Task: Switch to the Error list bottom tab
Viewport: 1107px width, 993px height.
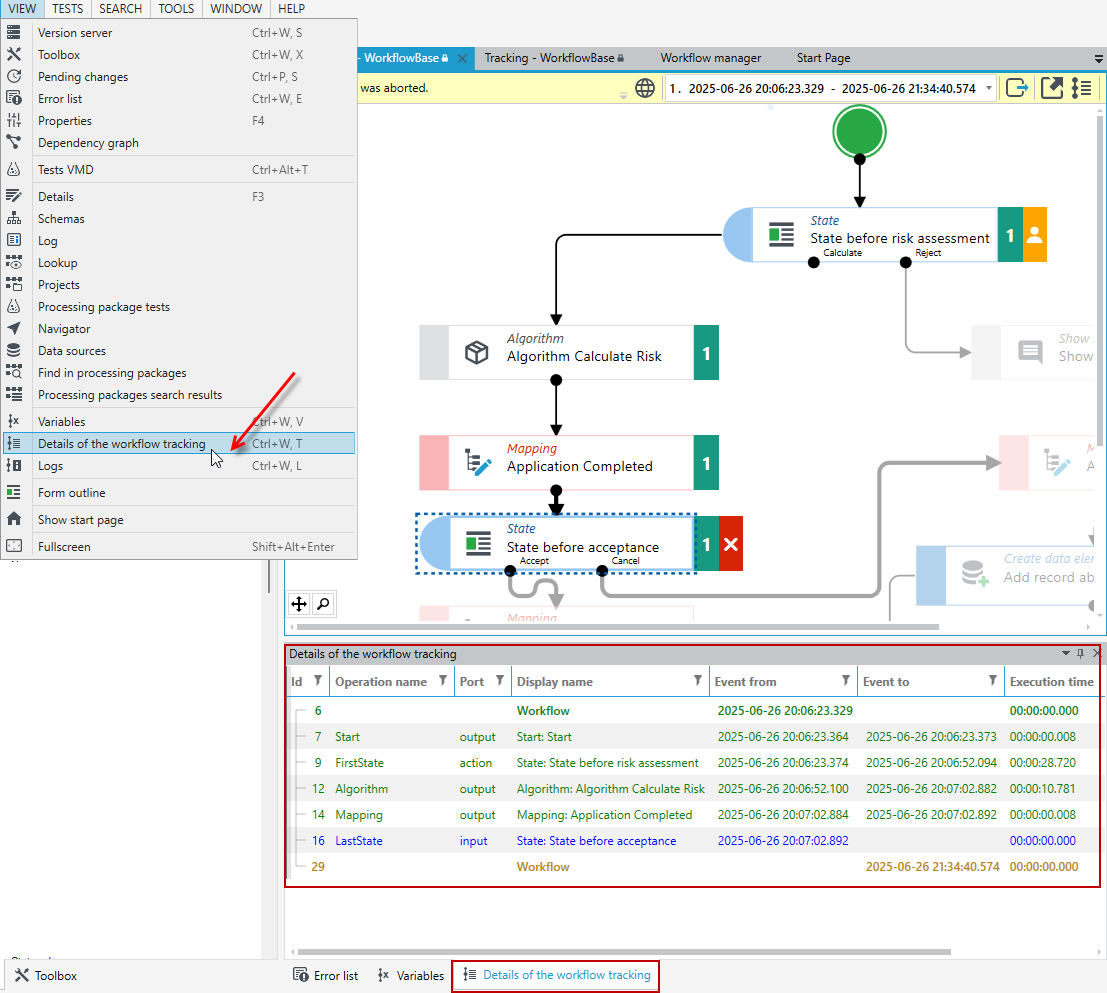Action: (325, 975)
